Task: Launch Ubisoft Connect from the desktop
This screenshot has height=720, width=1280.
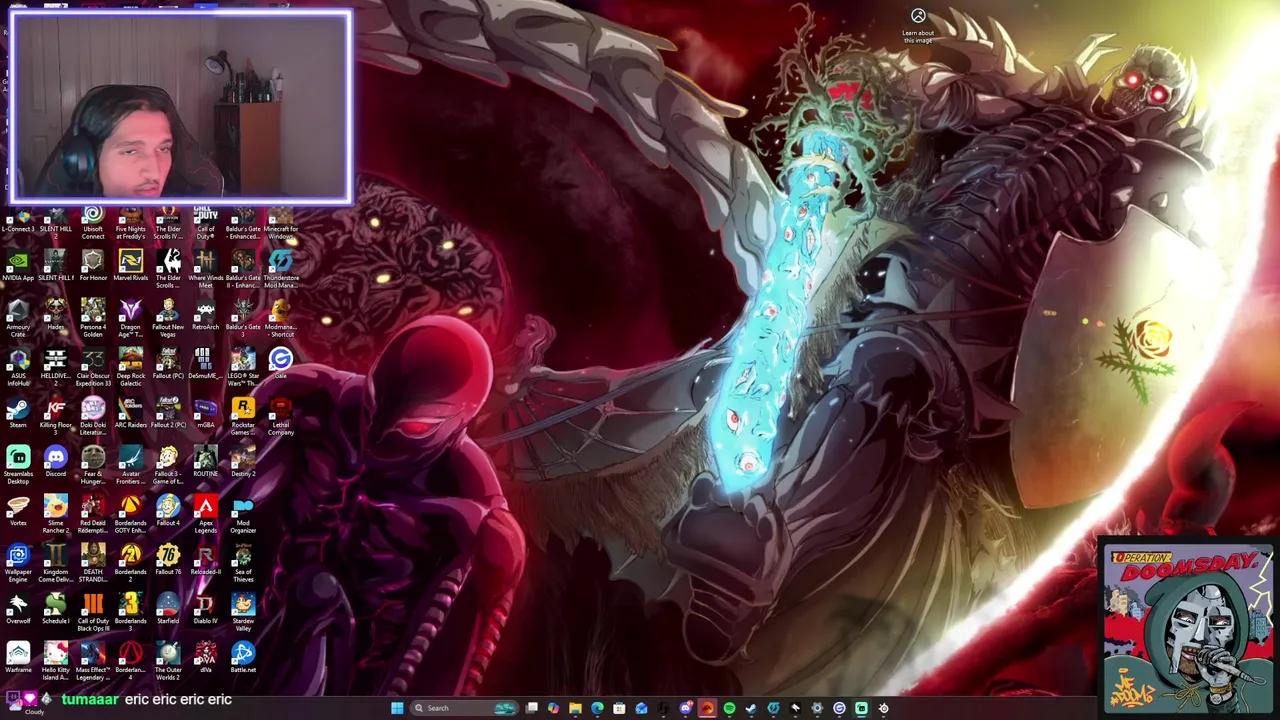Action: point(93,223)
